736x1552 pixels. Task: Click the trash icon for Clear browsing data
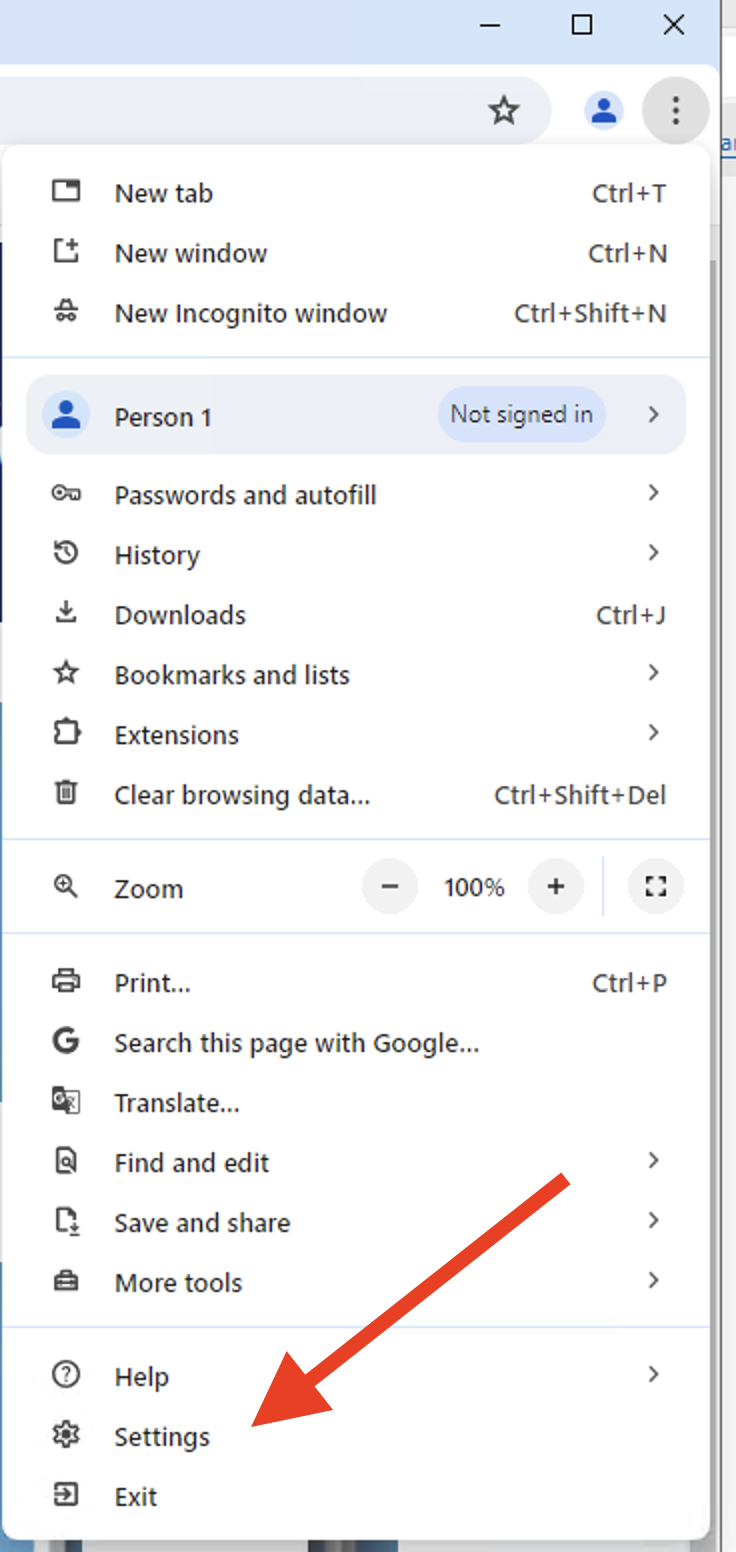coord(66,794)
